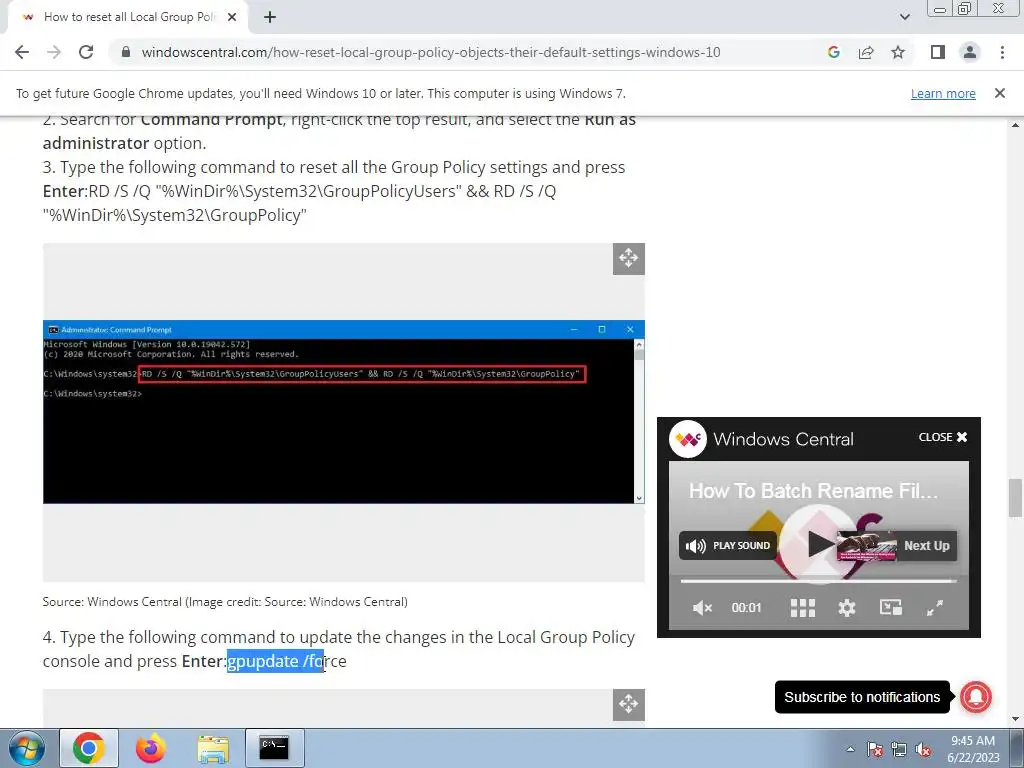Viewport: 1024px width, 768px height.
Task: Open the clock showing 9:45 AM
Action: coord(973,749)
